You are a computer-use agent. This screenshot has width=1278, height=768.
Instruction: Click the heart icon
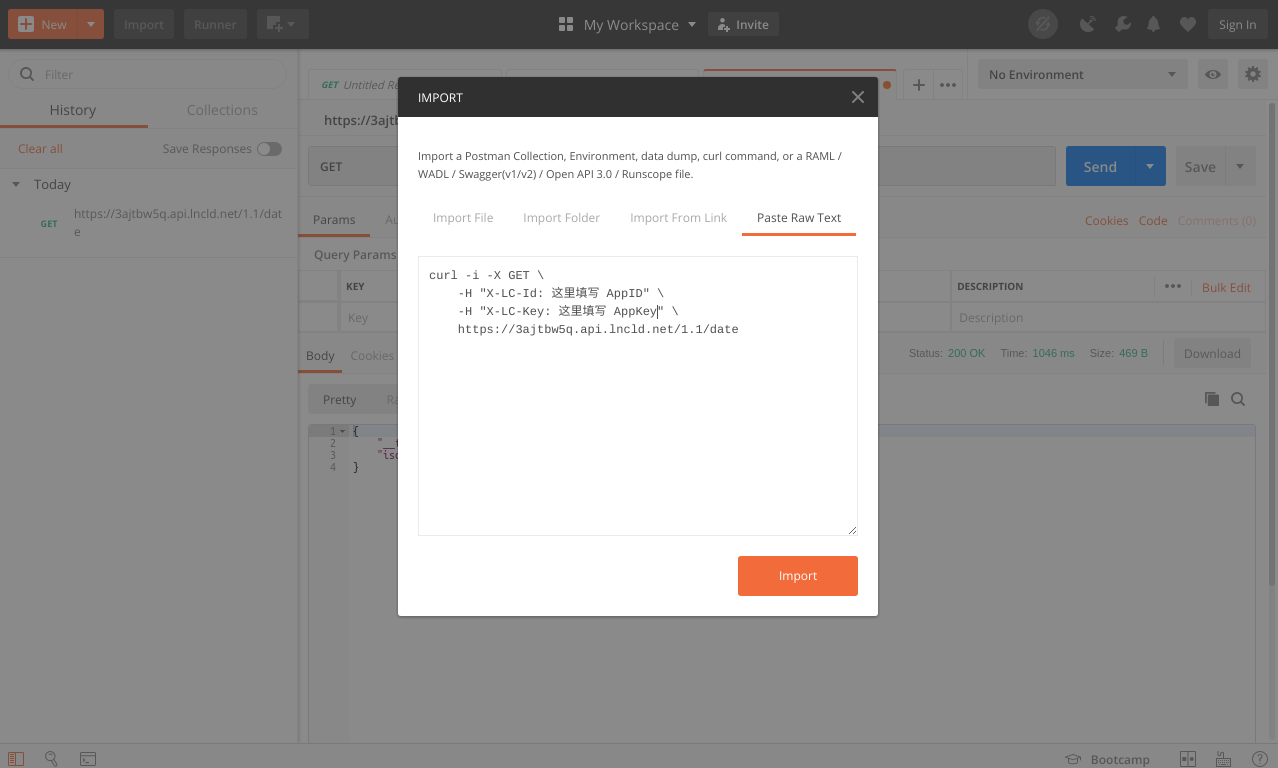tap(1187, 24)
